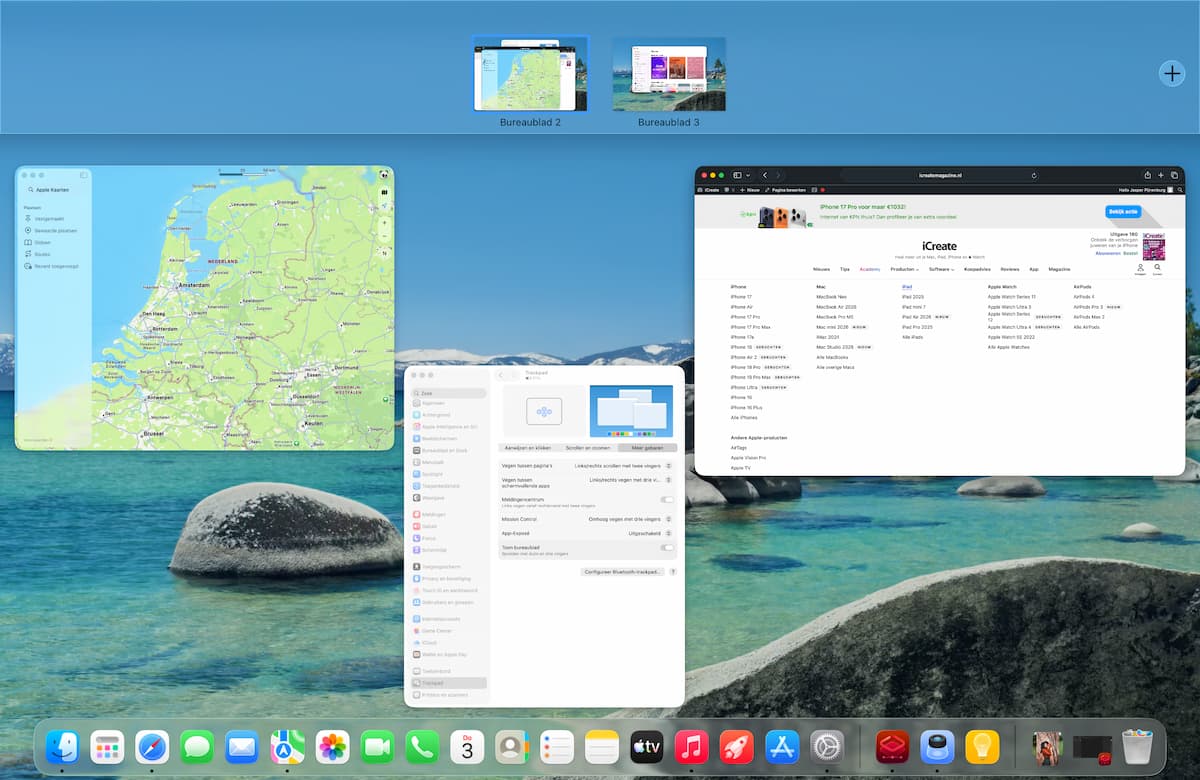Go back in Safari window

click(x=765, y=175)
